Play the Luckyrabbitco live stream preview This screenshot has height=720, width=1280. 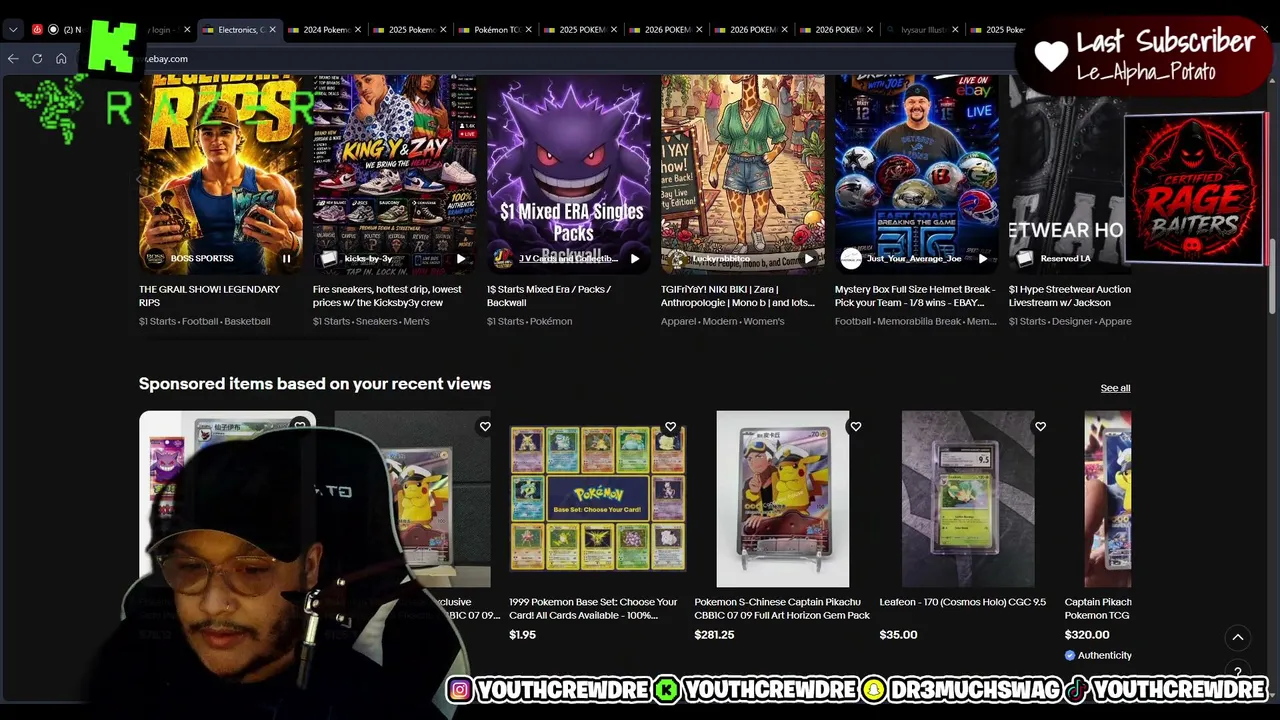[809, 258]
